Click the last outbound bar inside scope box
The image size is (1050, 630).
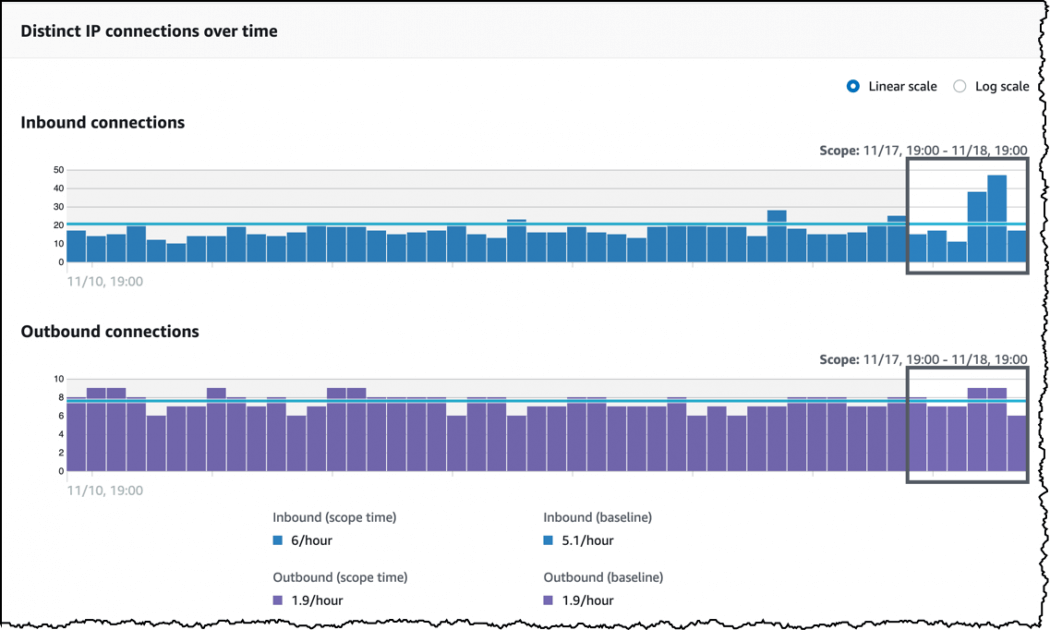[x=1017, y=443]
